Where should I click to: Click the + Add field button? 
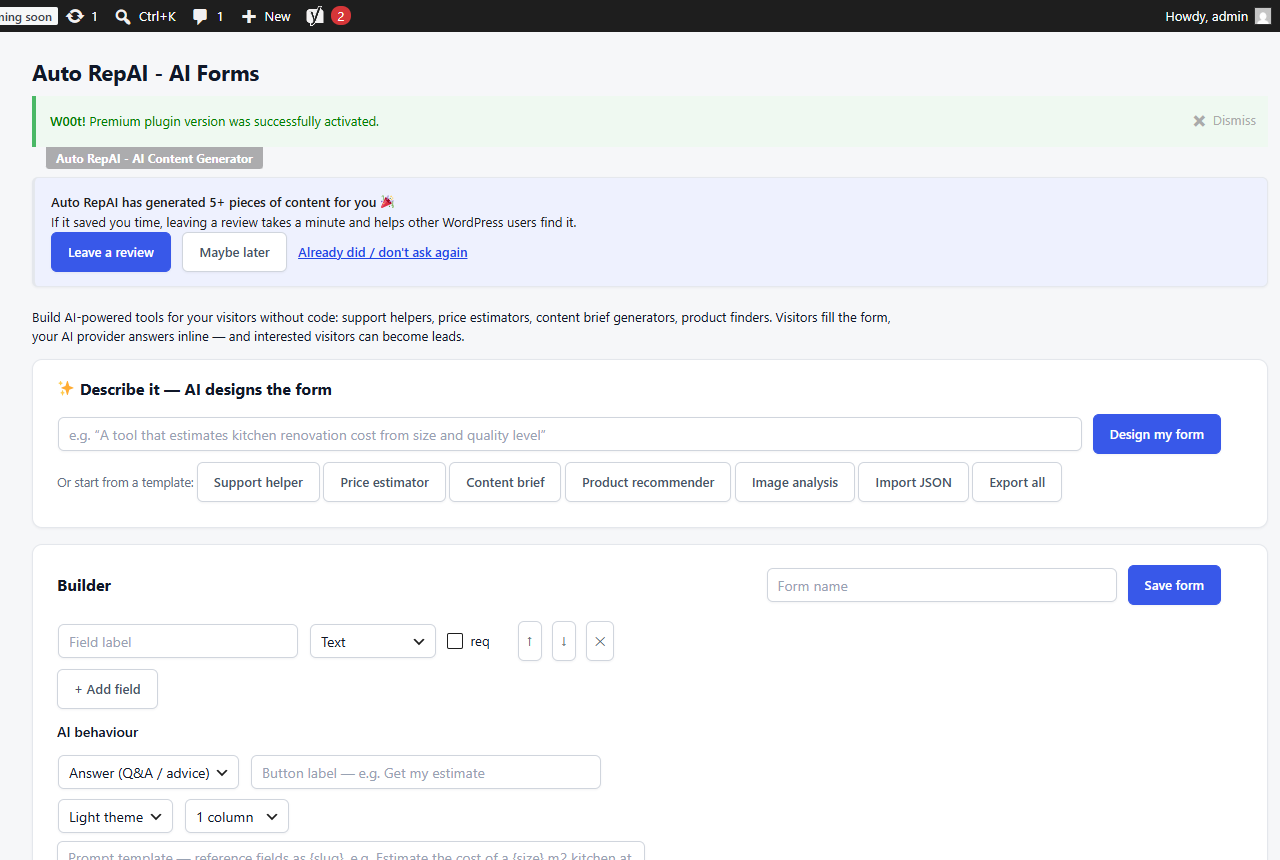107,689
